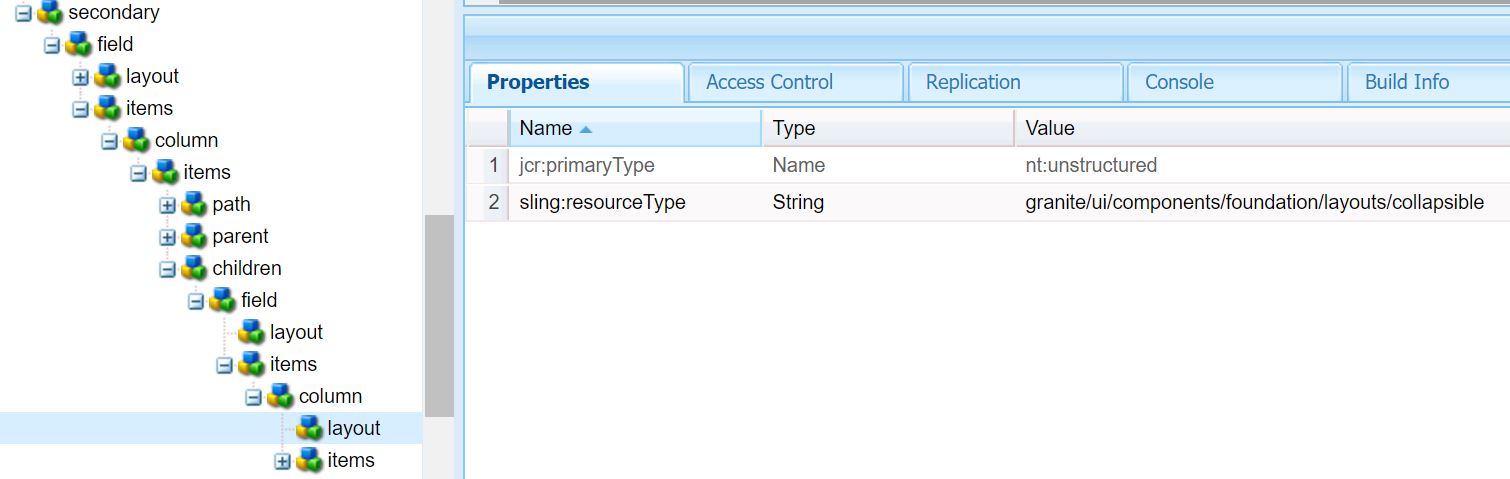The image size is (1510, 479).
Task: Collapse the 'secondary' tree node
Action: click(x=23, y=14)
